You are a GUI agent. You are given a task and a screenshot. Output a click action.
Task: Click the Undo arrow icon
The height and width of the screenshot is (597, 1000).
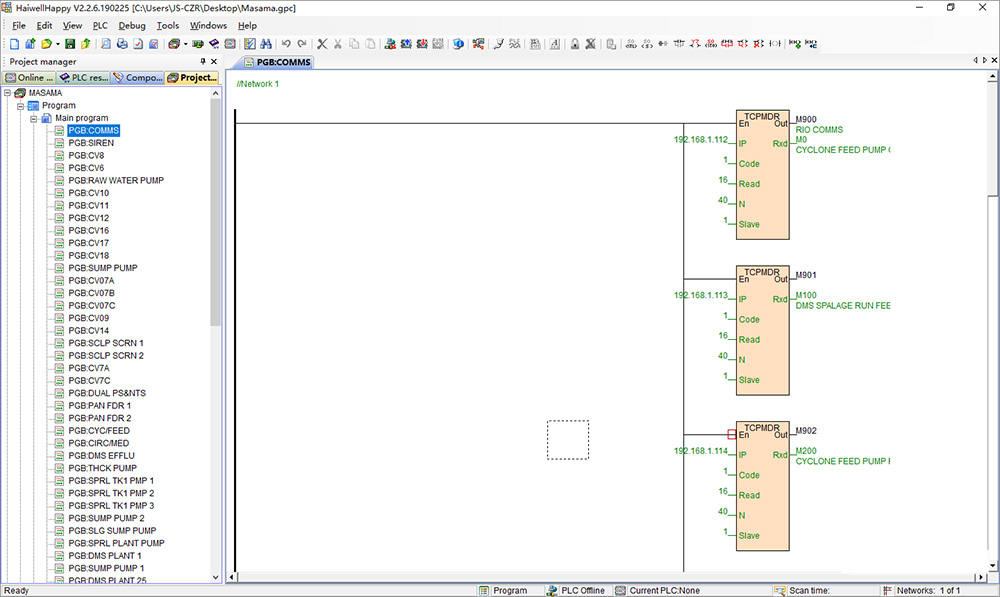pyautogui.click(x=286, y=43)
